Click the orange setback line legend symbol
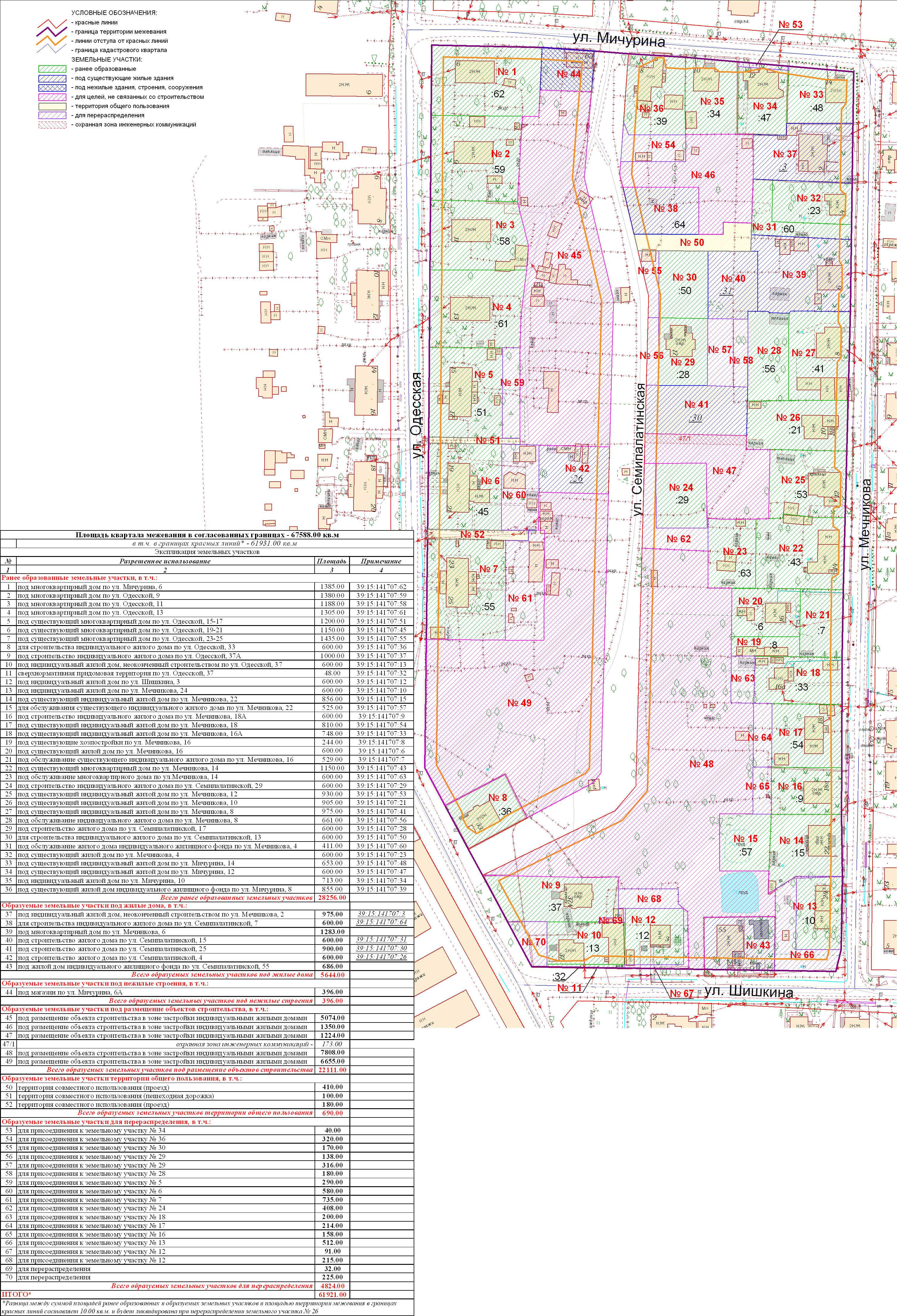This screenshot has height=1316, width=897. pyautogui.click(x=52, y=41)
